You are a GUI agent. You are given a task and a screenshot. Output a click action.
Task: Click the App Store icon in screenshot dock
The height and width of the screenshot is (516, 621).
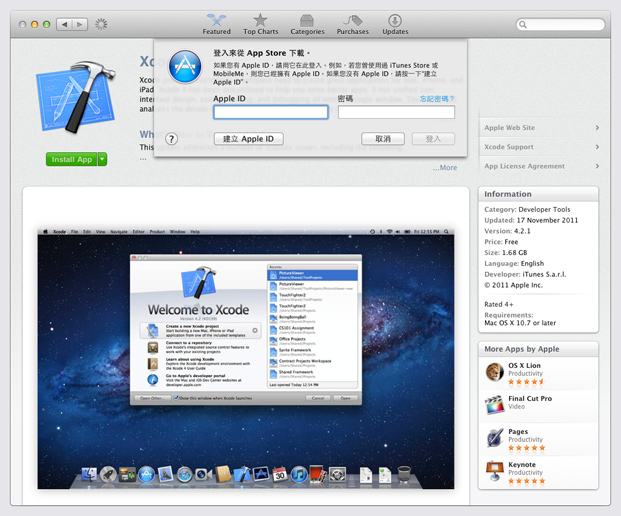147,474
